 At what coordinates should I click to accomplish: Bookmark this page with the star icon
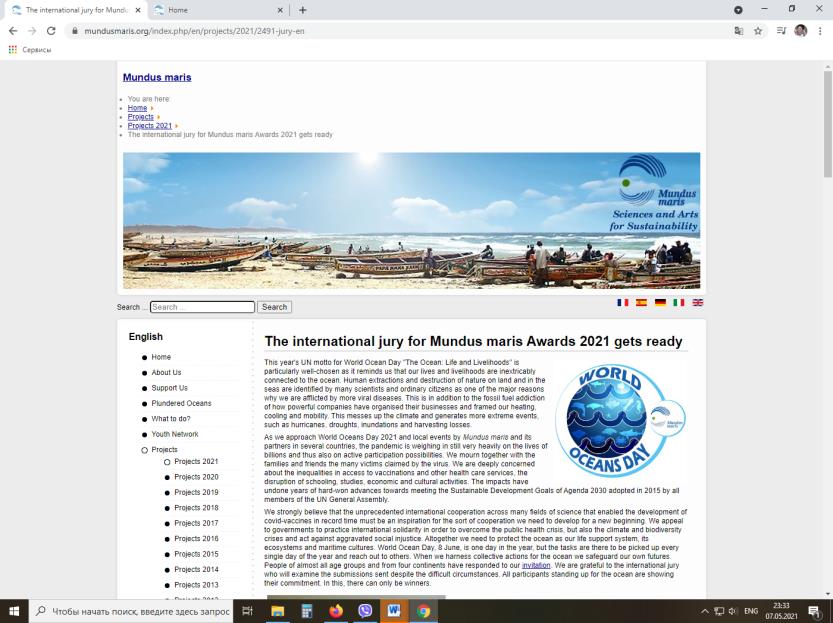pos(758,31)
